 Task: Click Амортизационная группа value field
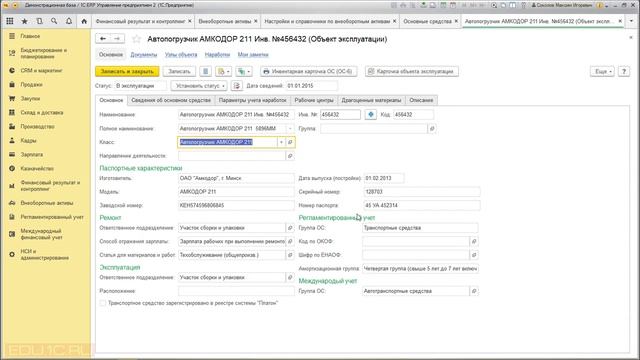[420, 269]
